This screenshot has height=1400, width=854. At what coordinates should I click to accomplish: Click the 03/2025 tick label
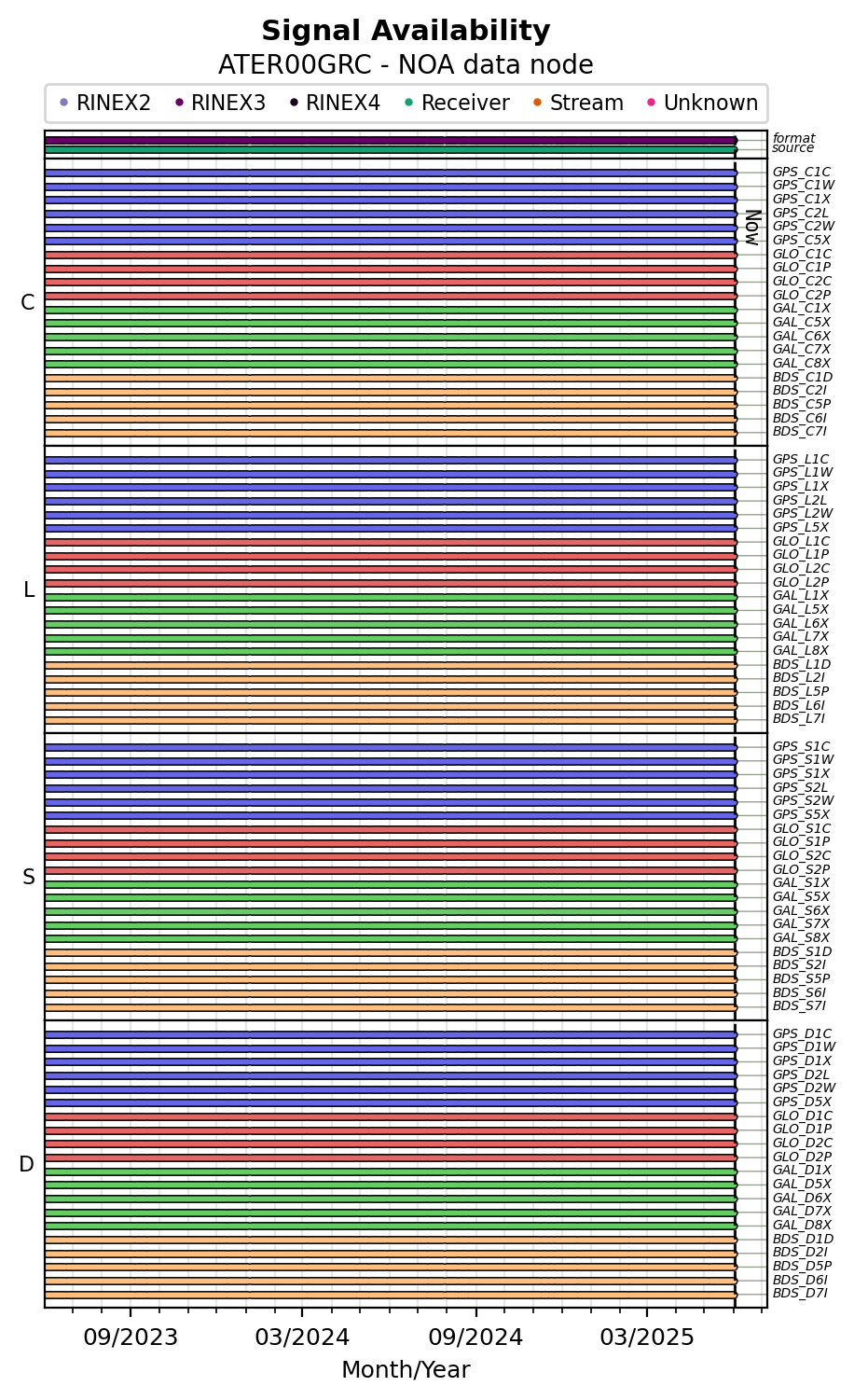pyautogui.click(x=647, y=1338)
